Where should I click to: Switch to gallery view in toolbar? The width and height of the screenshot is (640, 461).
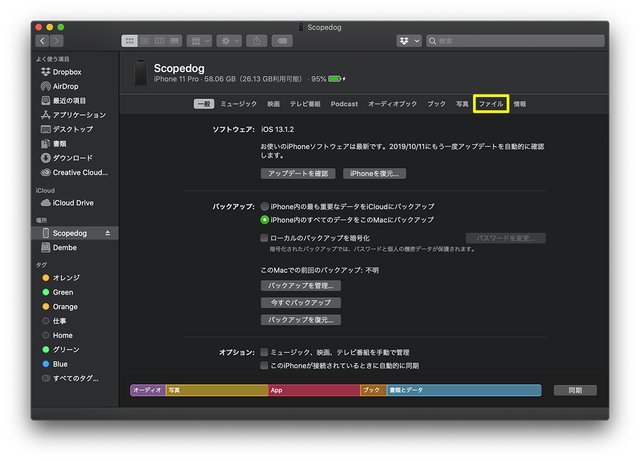[x=175, y=41]
